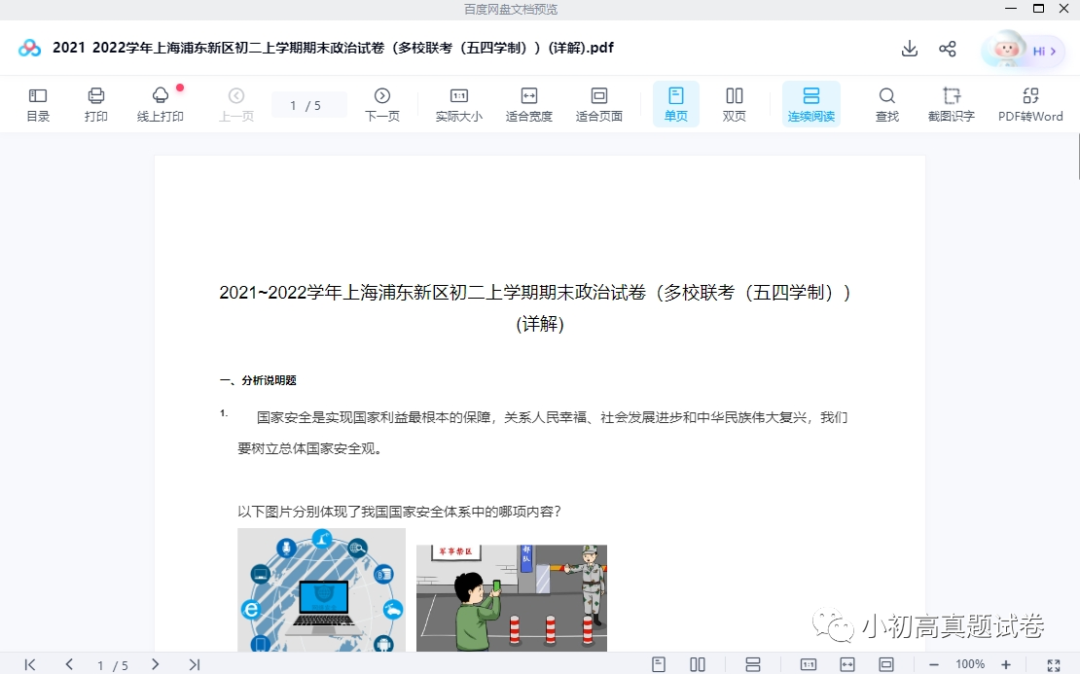
Task: Click fit page icon in bottom bar
Action: pos(886,664)
